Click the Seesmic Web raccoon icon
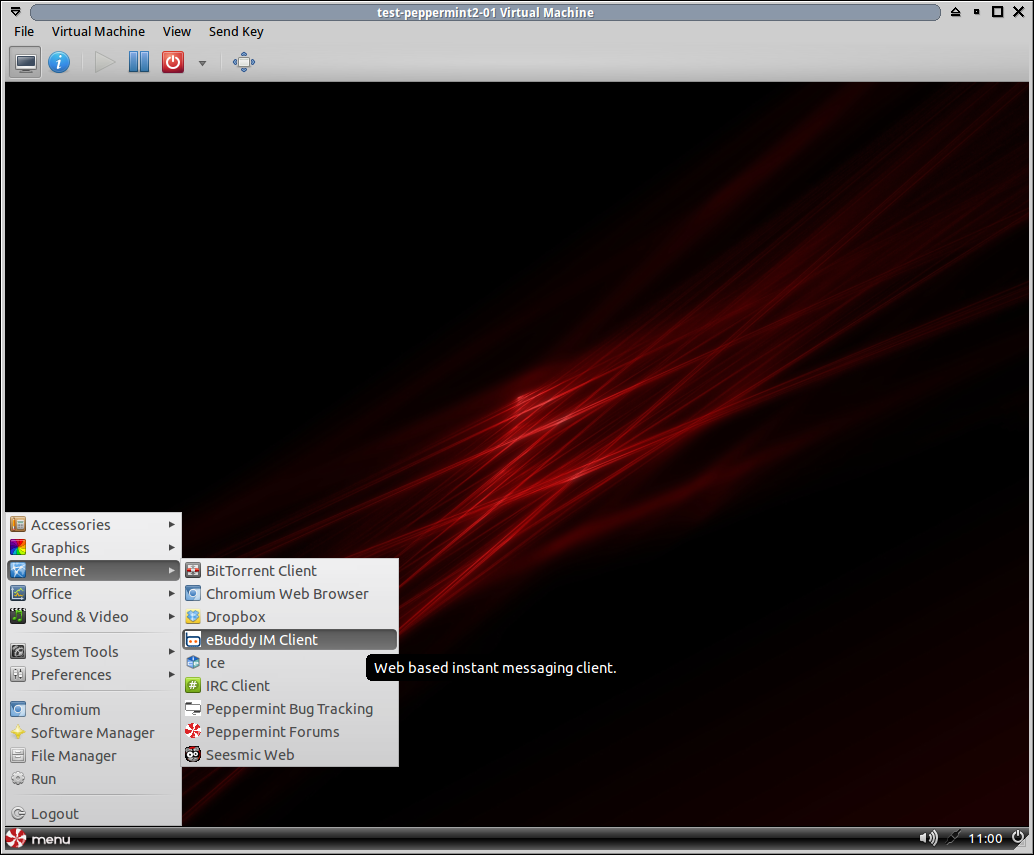 (193, 755)
